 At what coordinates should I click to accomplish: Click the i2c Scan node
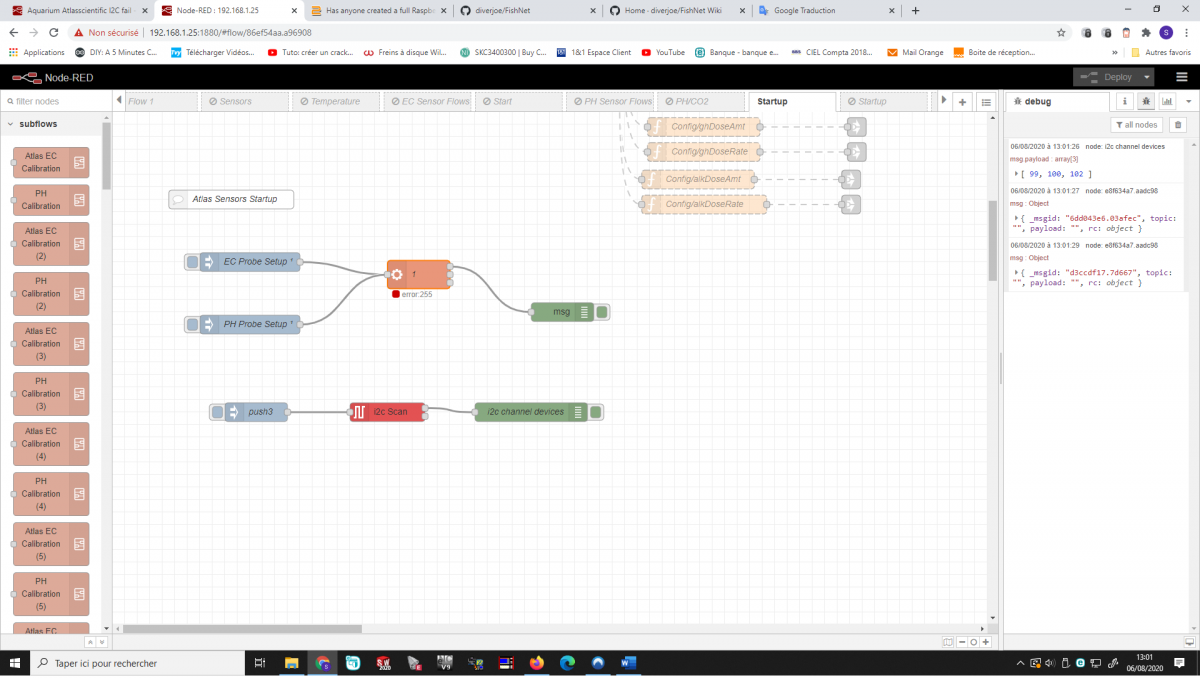tap(388, 412)
